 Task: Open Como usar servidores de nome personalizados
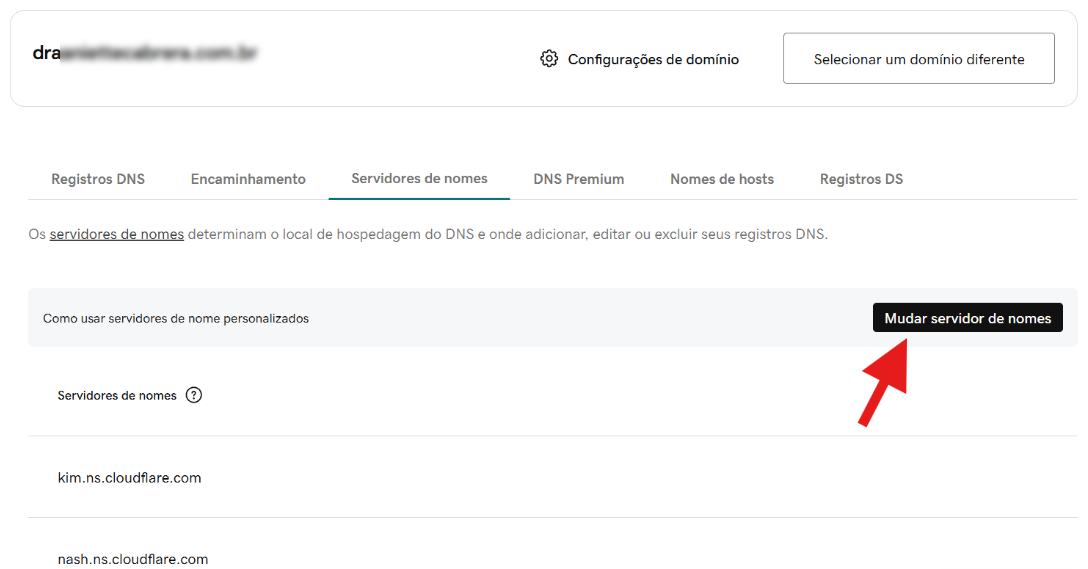(x=176, y=319)
